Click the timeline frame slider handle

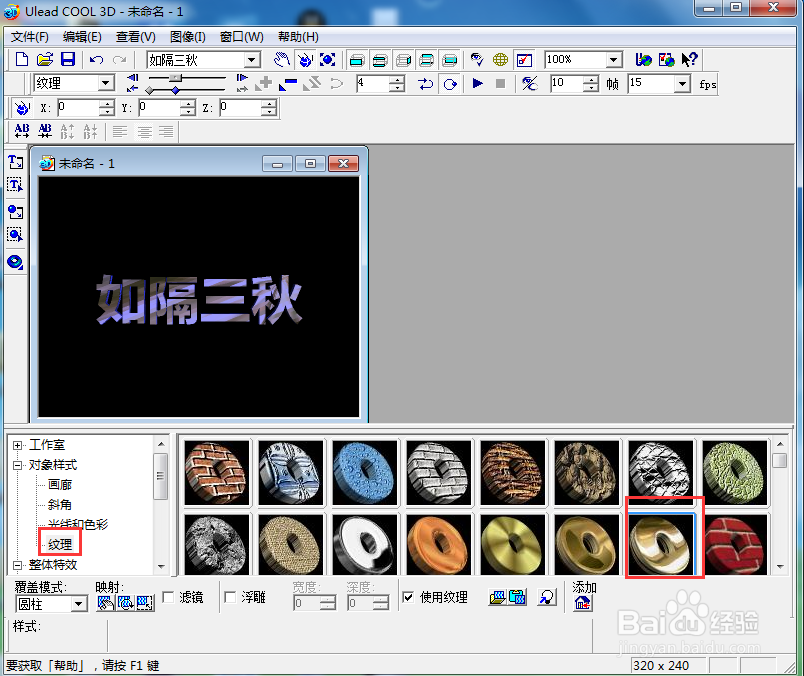[x=175, y=77]
